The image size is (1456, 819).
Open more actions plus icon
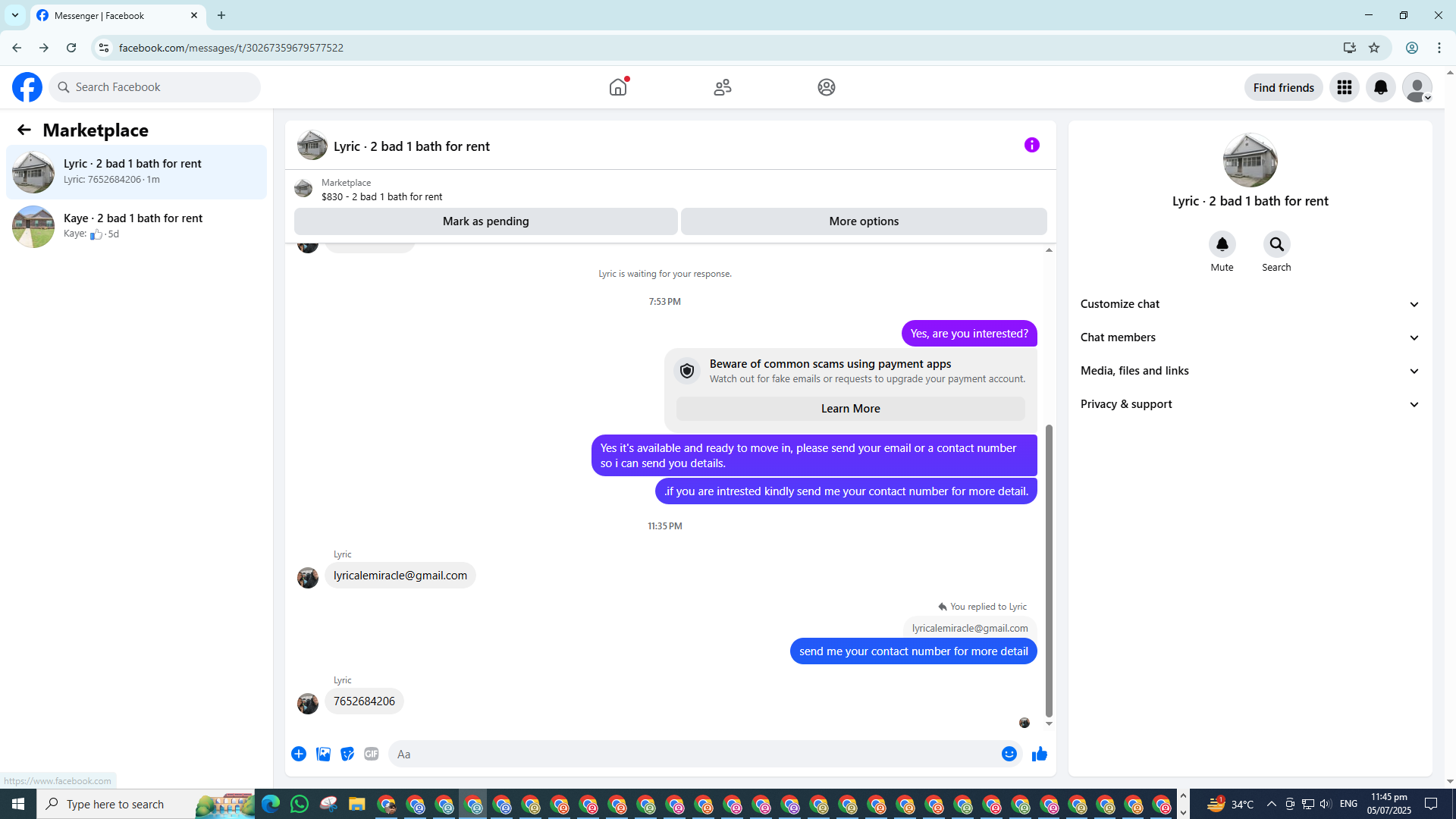299,754
